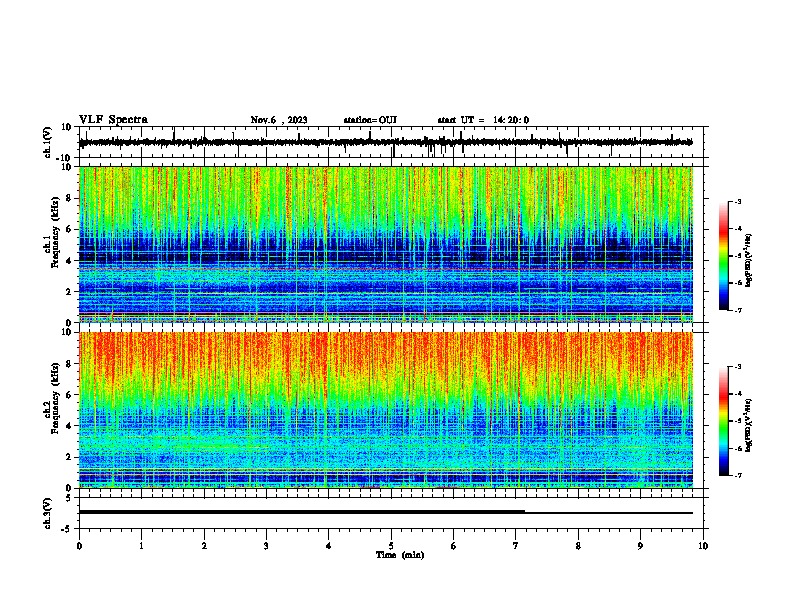
Task: Click the time axis tick label "9"
Action: pyautogui.click(x=640, y=546)
